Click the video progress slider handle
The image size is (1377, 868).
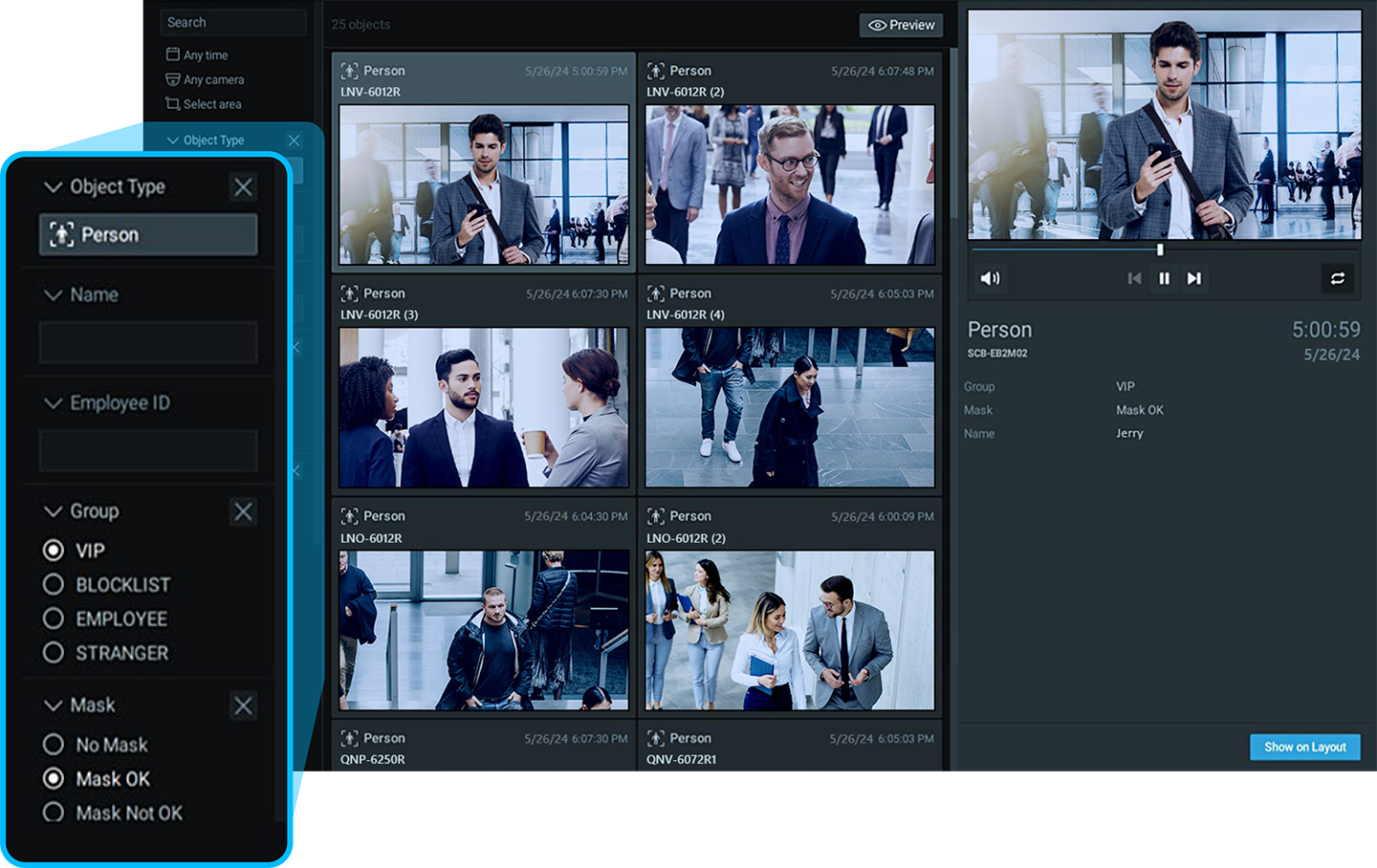pos(1160,250)
